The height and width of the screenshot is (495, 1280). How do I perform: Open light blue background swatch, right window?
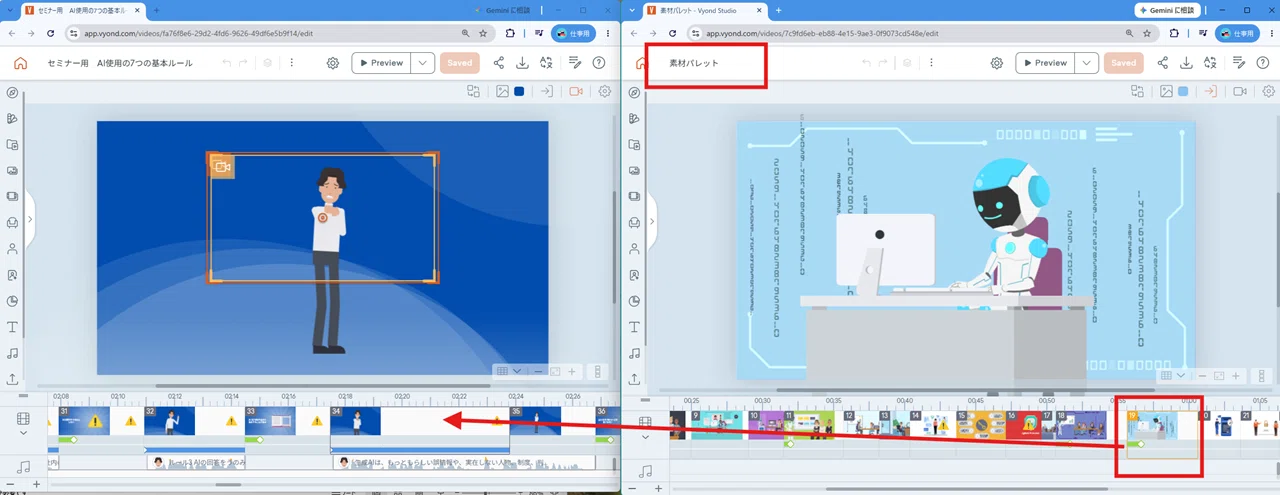point(1183,91)
